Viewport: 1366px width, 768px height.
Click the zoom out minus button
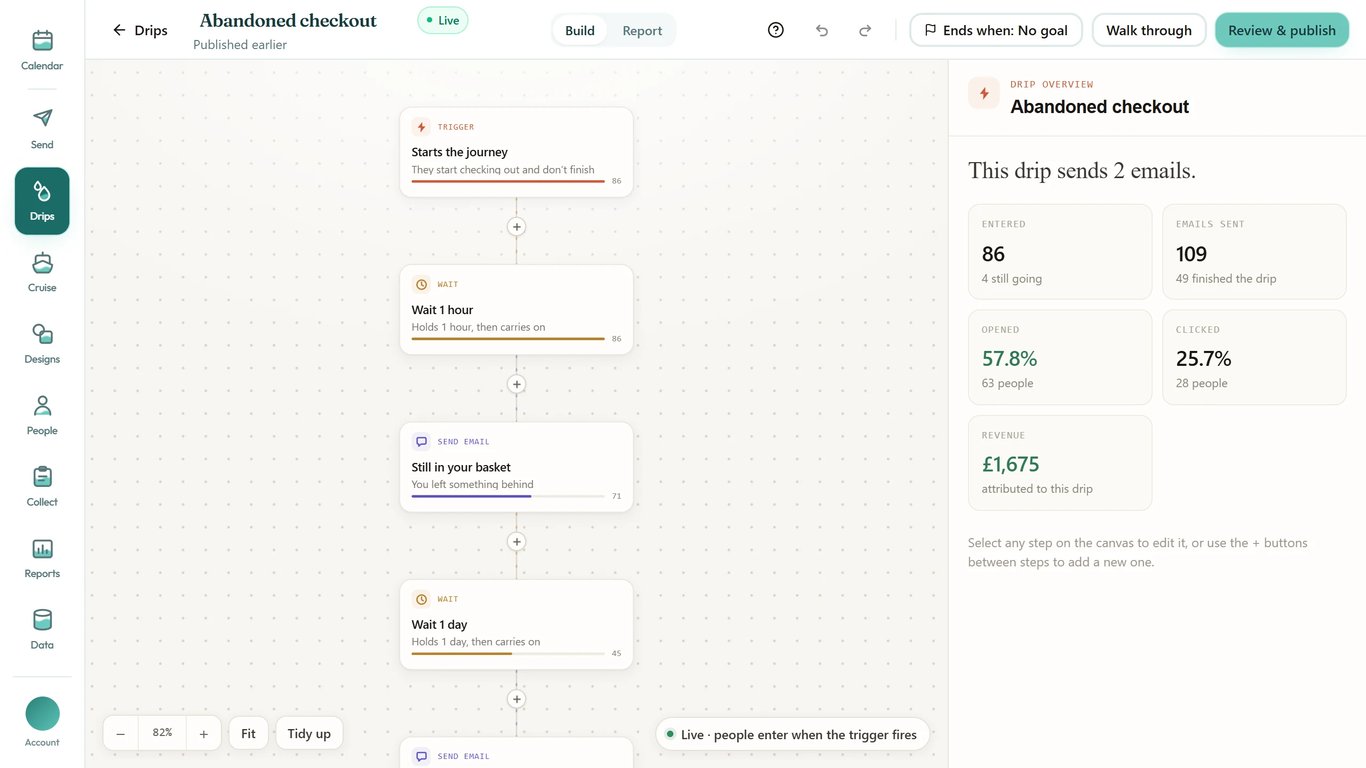click(x=120, y=733)
